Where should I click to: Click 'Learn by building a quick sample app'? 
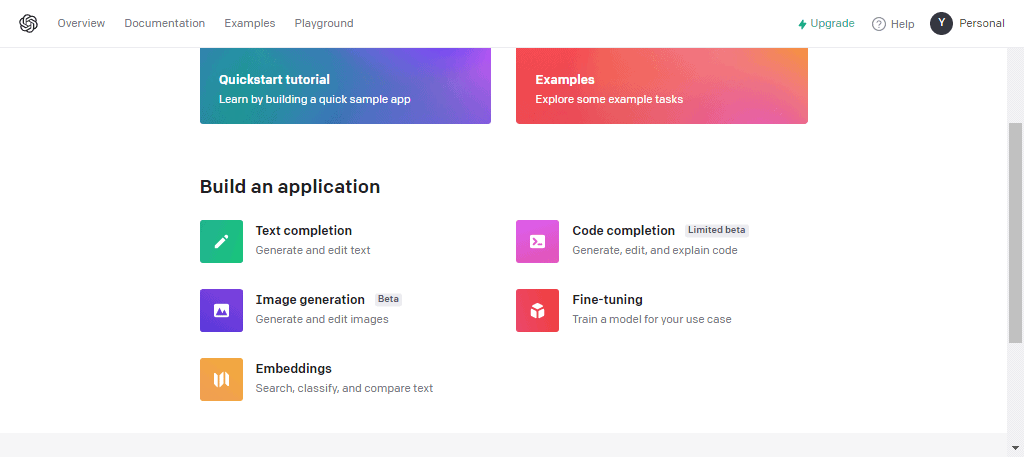315,100
